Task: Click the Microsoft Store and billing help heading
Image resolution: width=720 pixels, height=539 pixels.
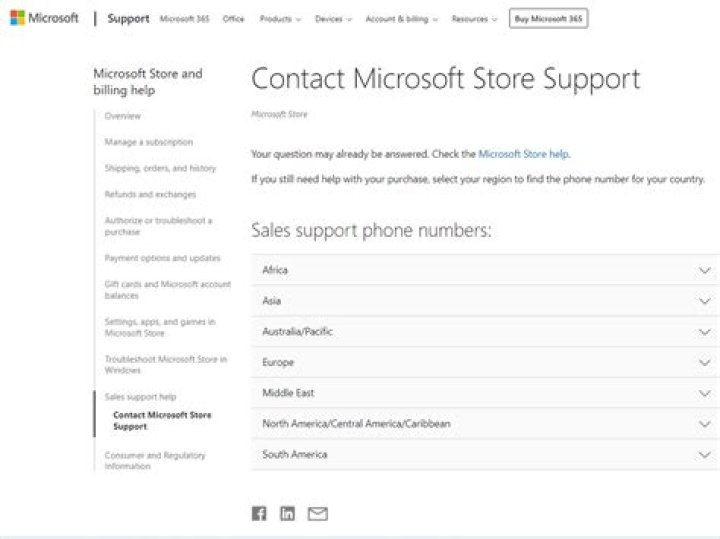Action: (147, 82)
